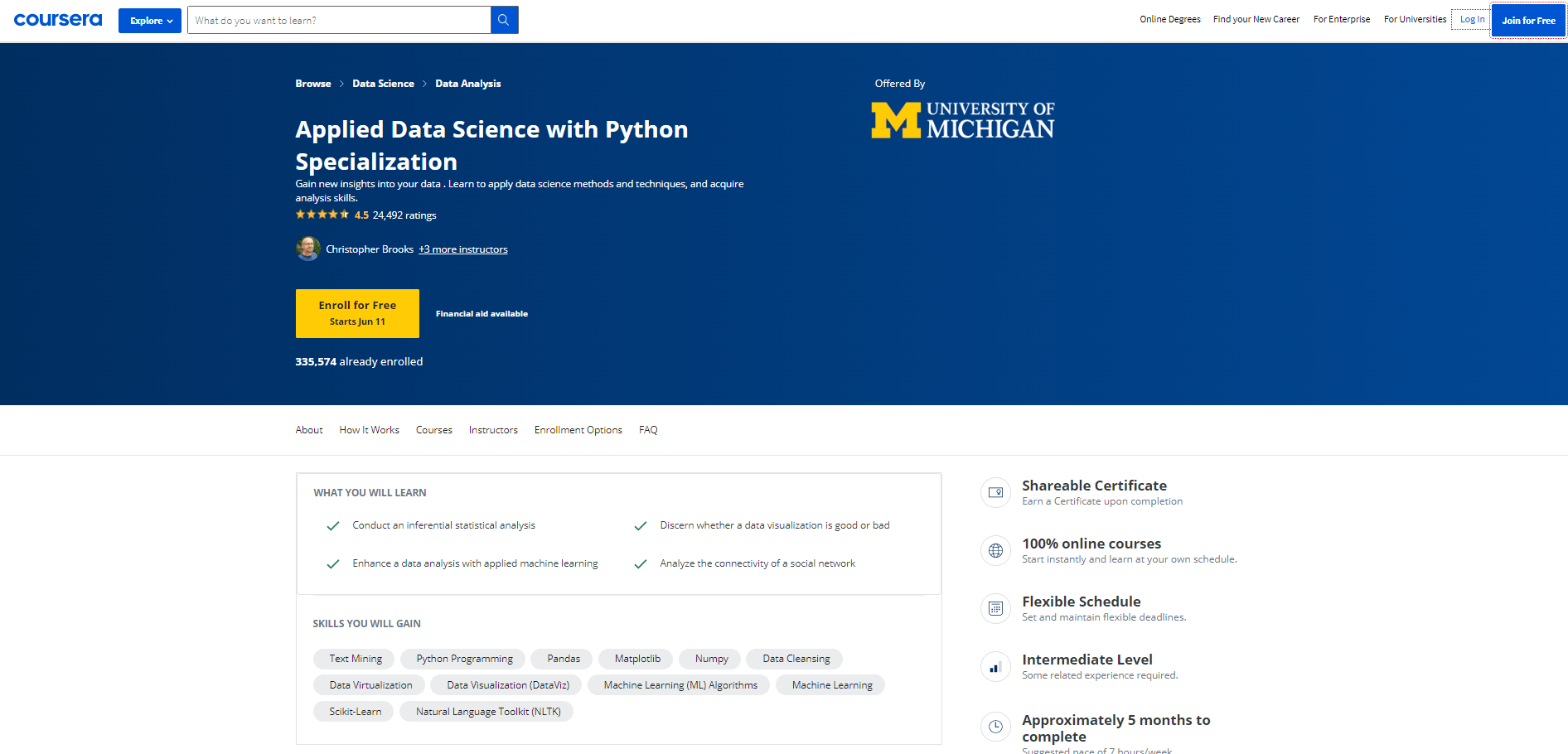Viewport: 1568px width, 754px height.
Task: Select the Data Science breadcrumb
Action: (383, 83)
